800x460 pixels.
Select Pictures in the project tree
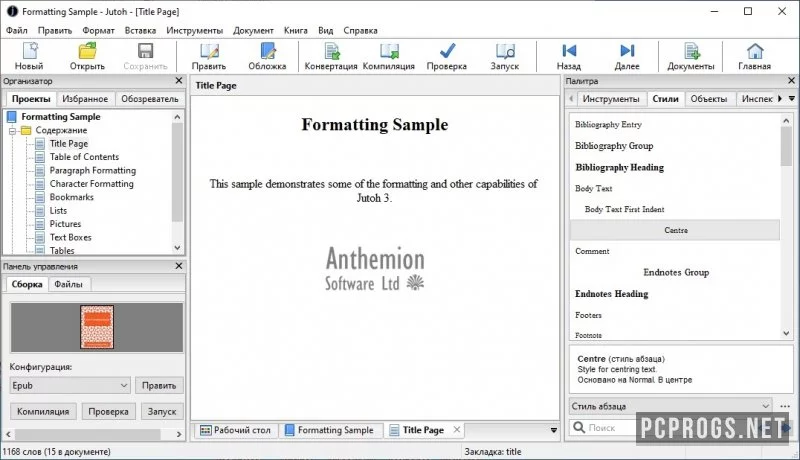coord(65,224)
